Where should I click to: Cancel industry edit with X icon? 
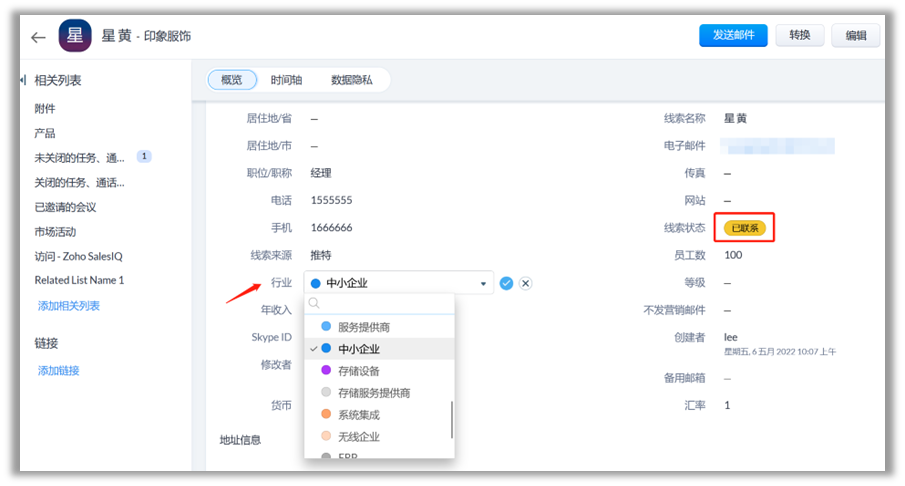point(526,283)
